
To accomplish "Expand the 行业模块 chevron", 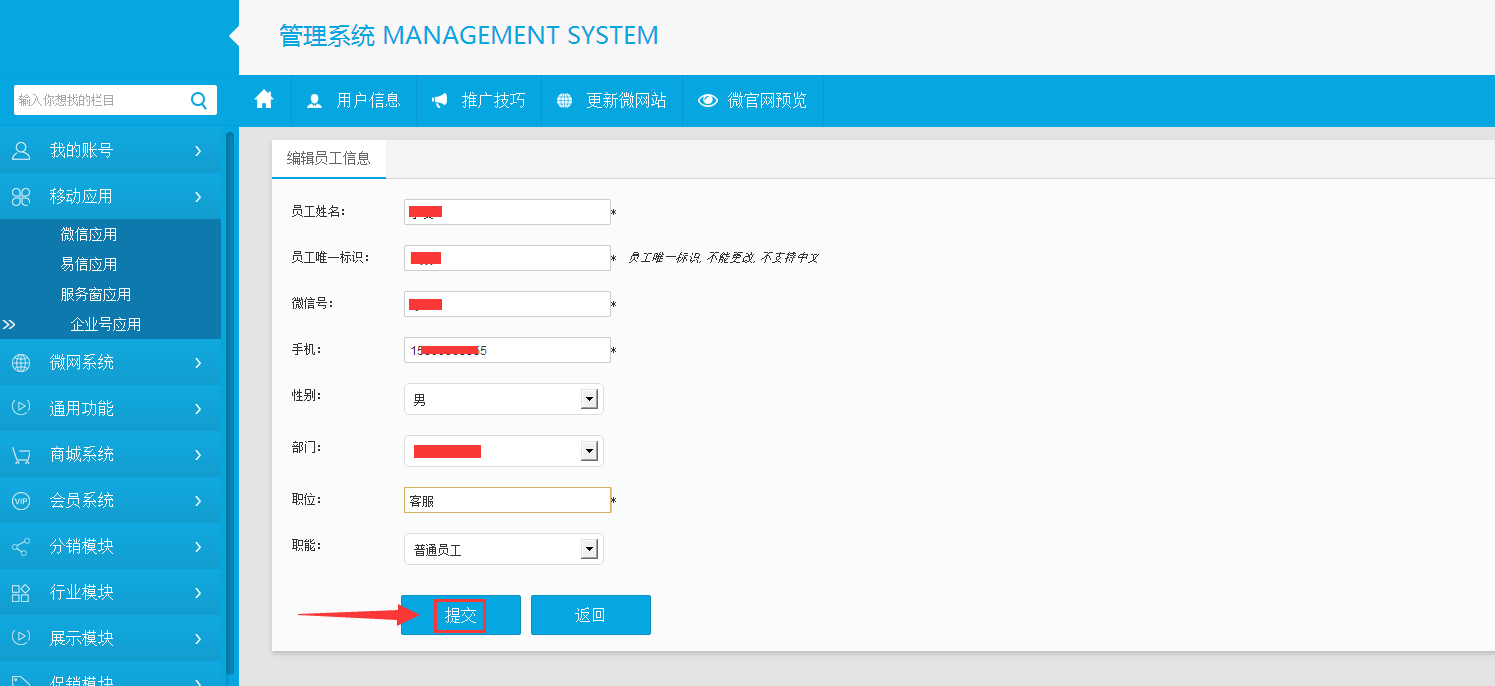I will [x=198, y=593].
